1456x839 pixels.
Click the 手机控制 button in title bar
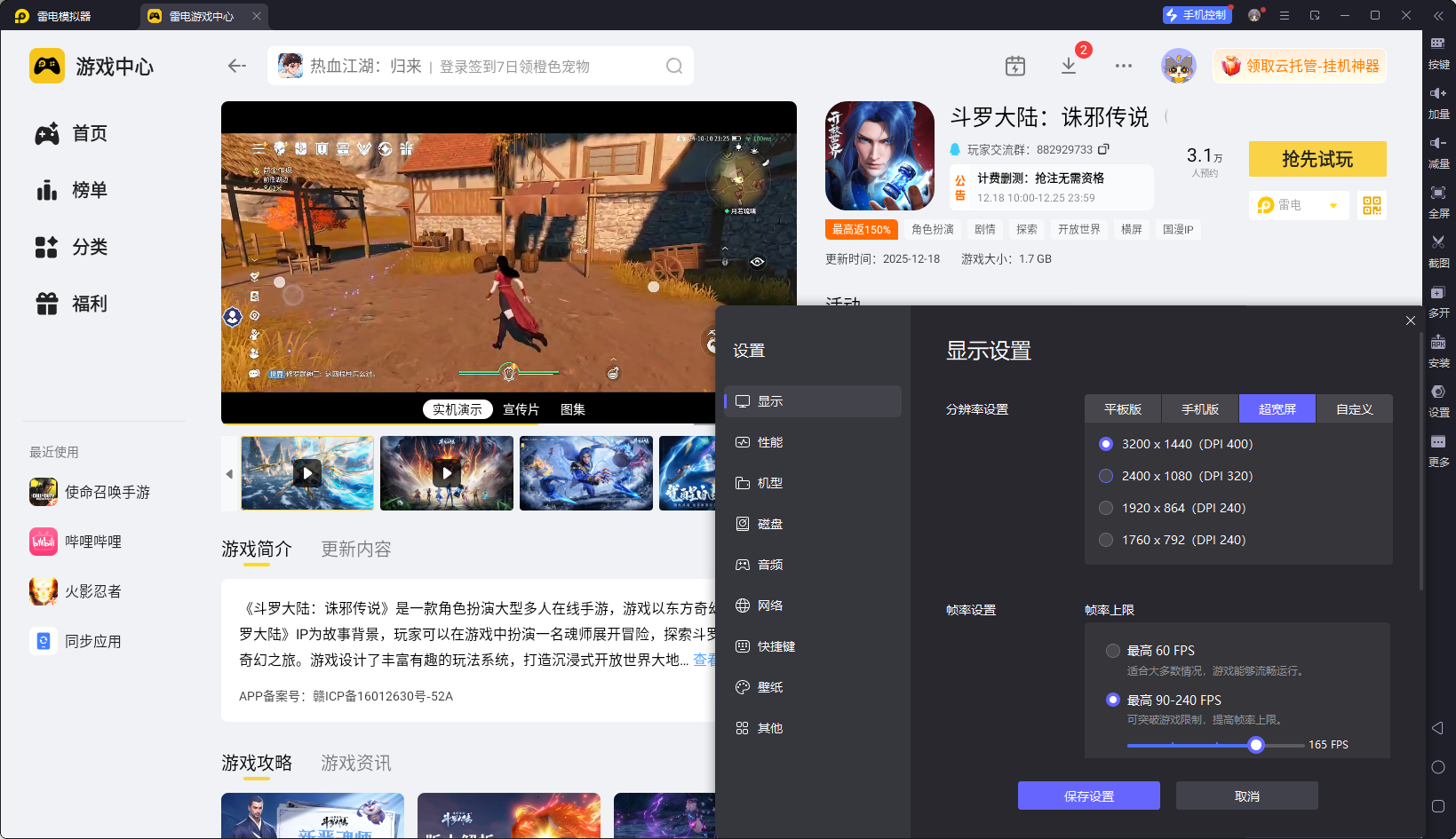coord(1197,15)
